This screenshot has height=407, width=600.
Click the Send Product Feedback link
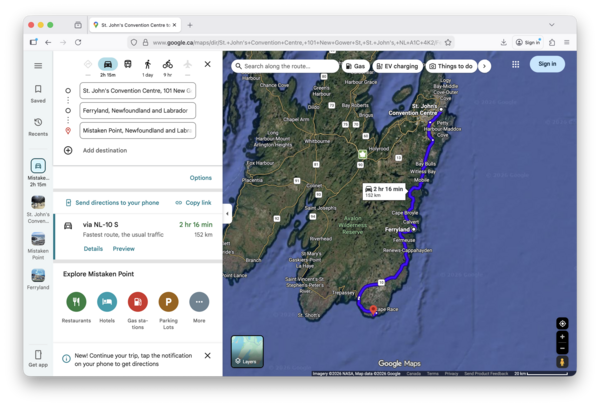486,374
